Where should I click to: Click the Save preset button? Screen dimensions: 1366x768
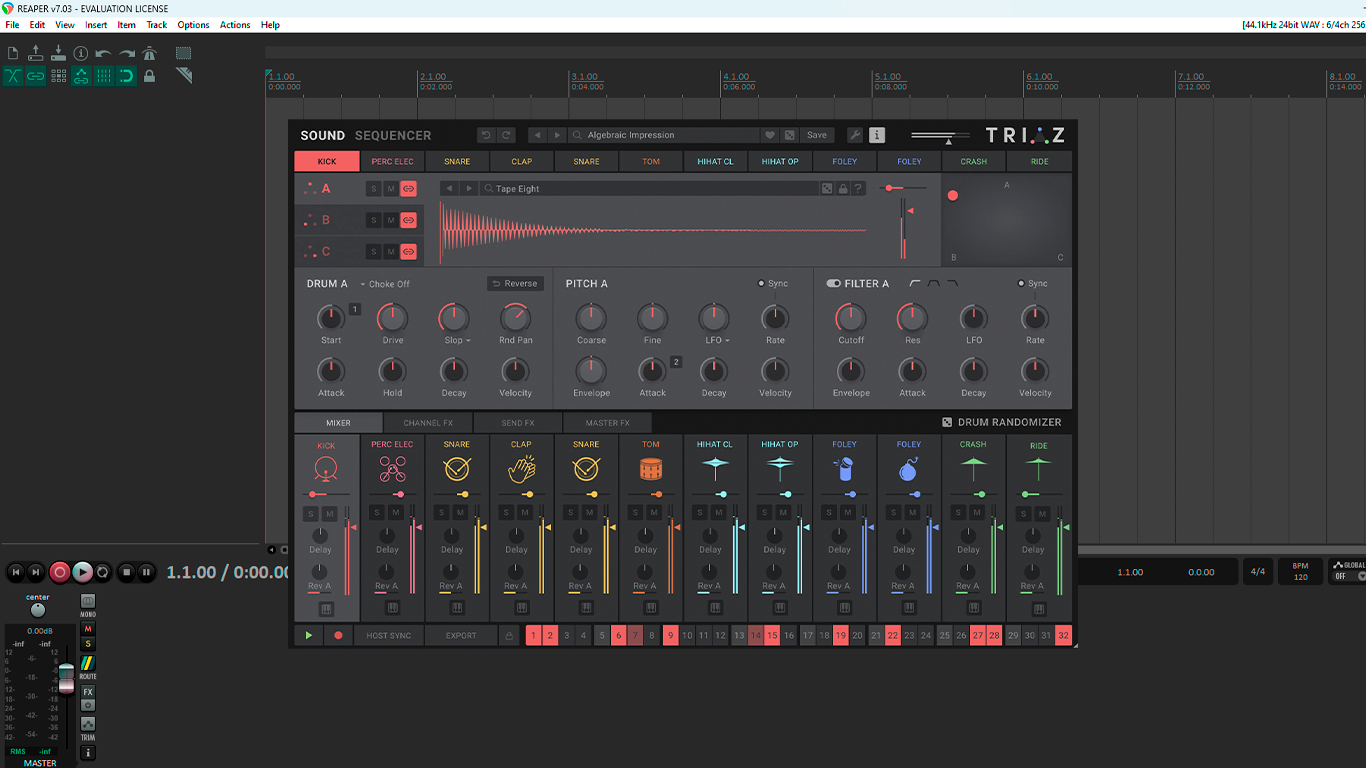tap(817, 135)
